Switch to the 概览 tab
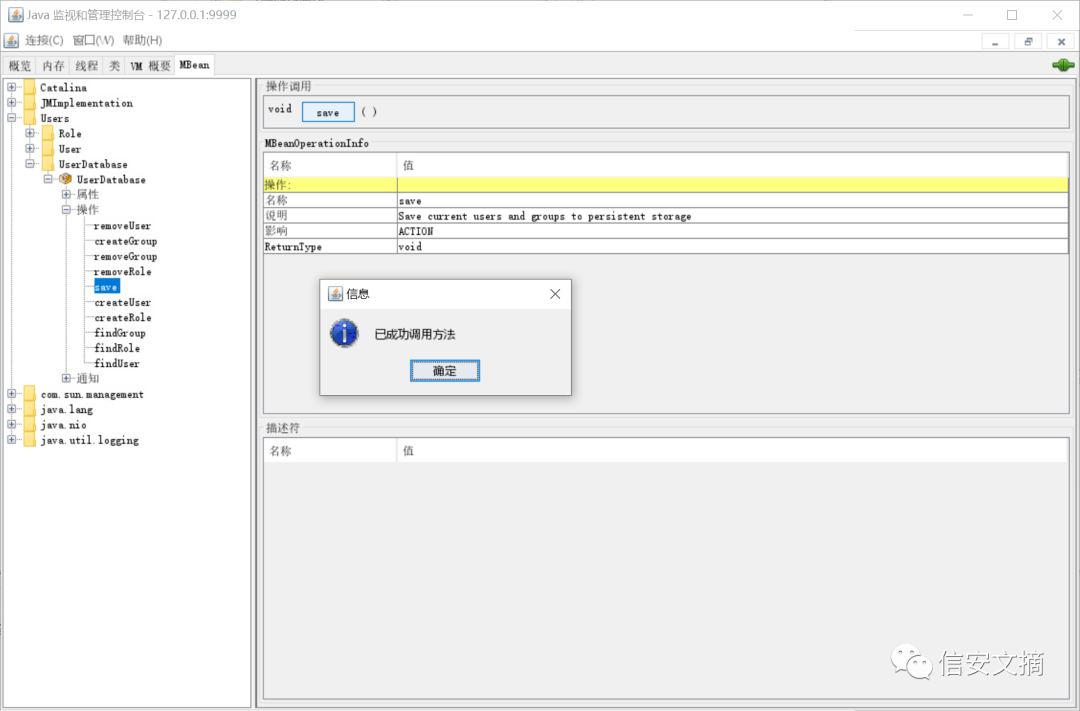The image size is (1080, 711). click(20, 65)
